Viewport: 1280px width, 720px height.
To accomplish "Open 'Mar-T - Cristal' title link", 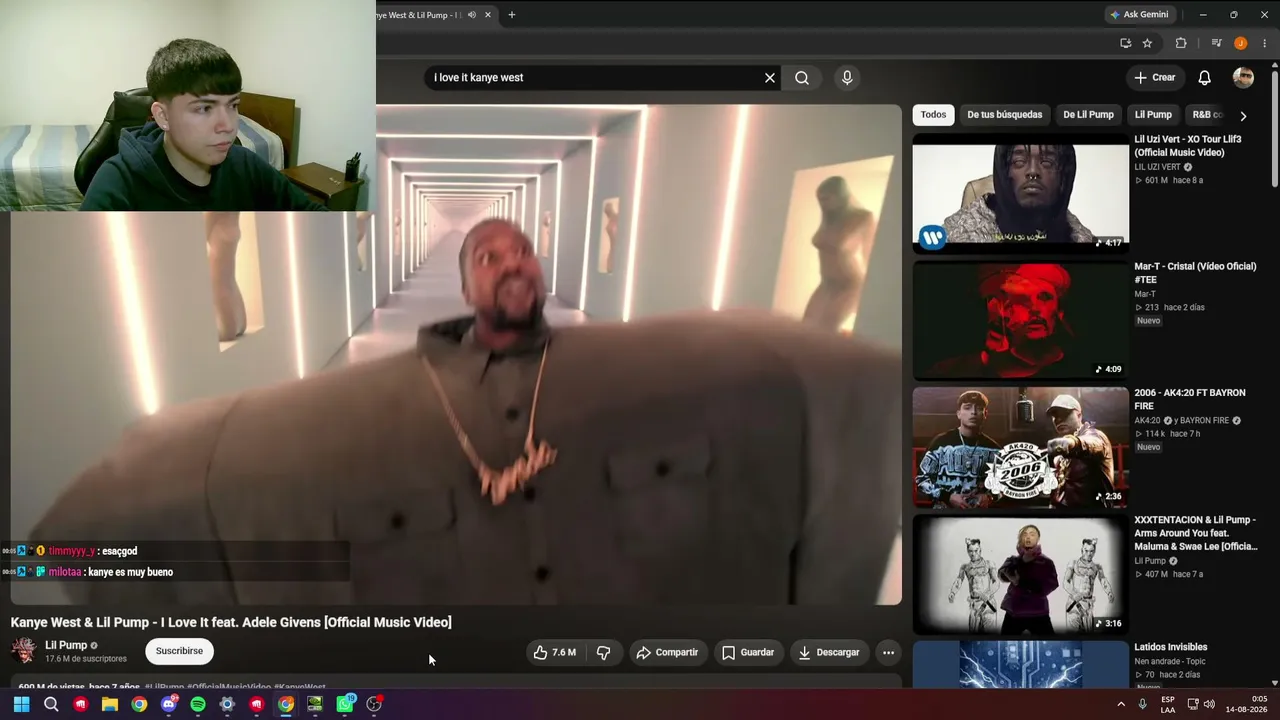I will pos(1195,273).
